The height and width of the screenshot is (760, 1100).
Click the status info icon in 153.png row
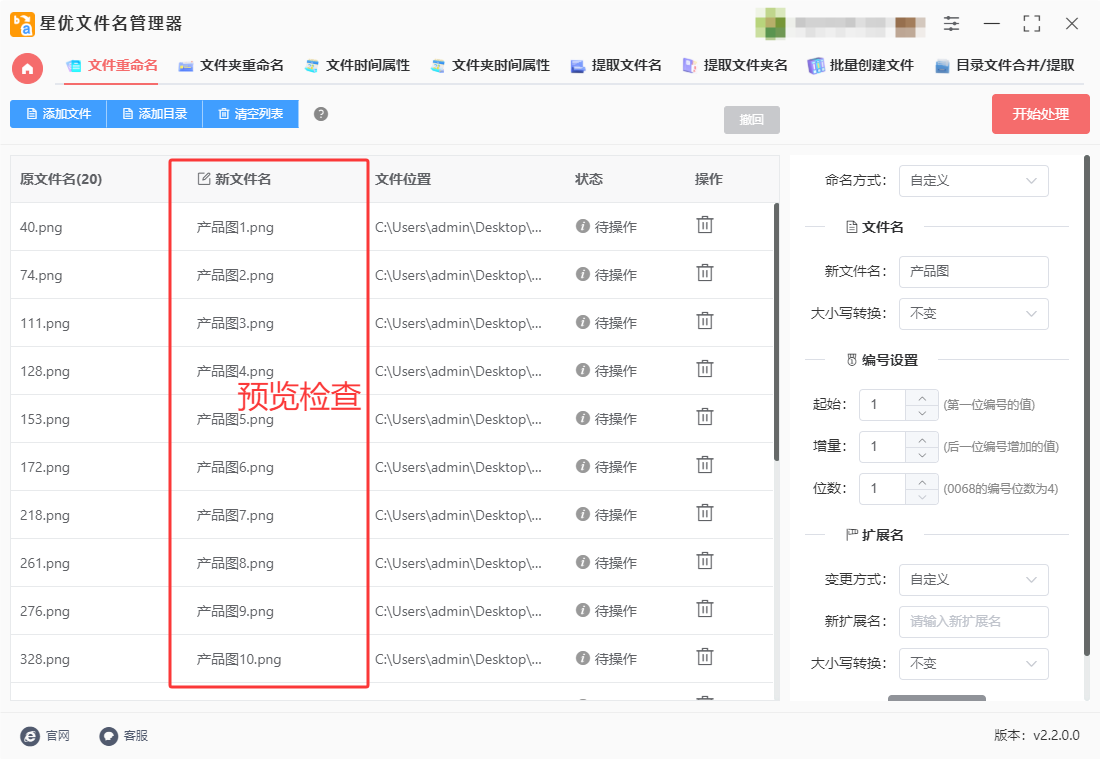[x=582, y=418]
